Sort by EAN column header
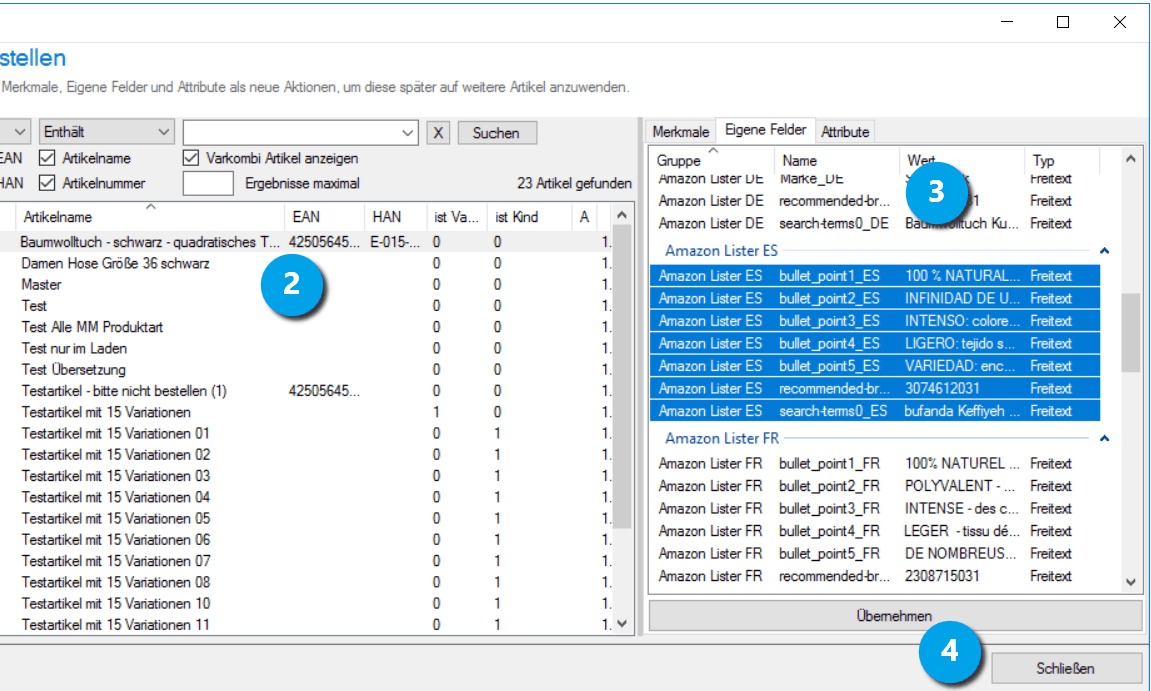The width and height of the screenshot is (1151, 691). 324,217
